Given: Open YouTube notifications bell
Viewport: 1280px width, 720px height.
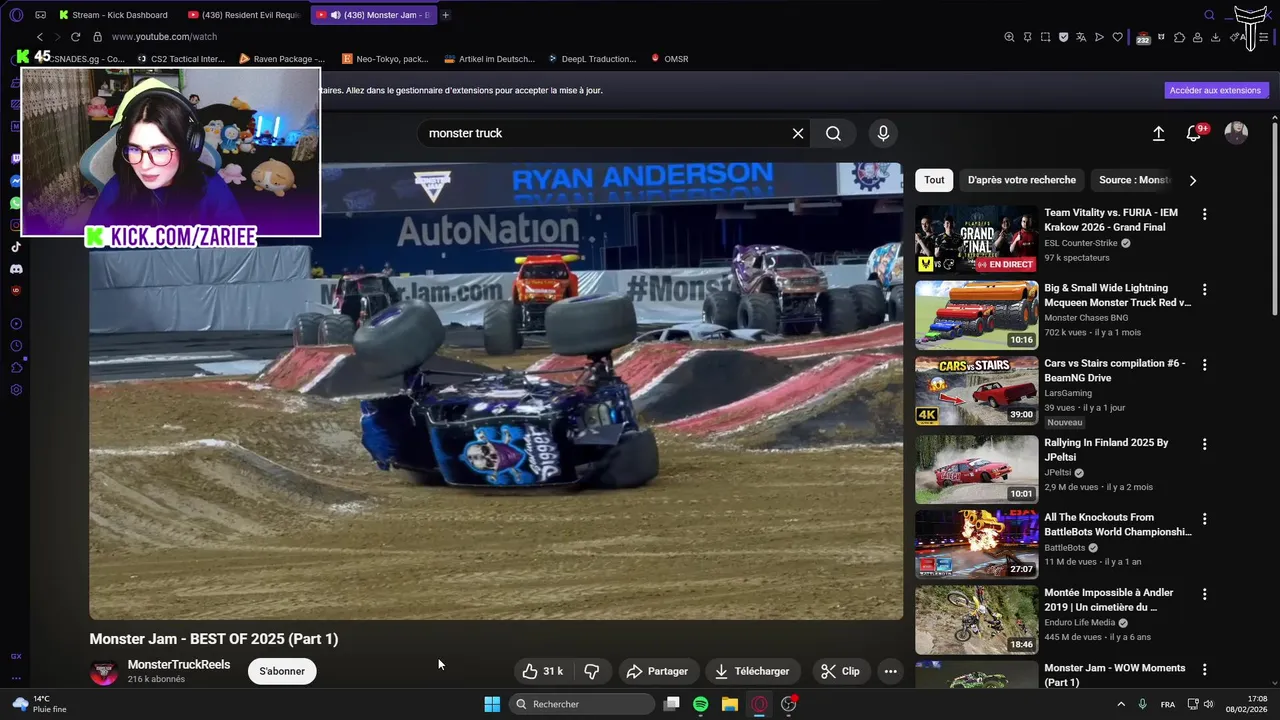Looking at the screenshot, I should tap(1195, 133).
